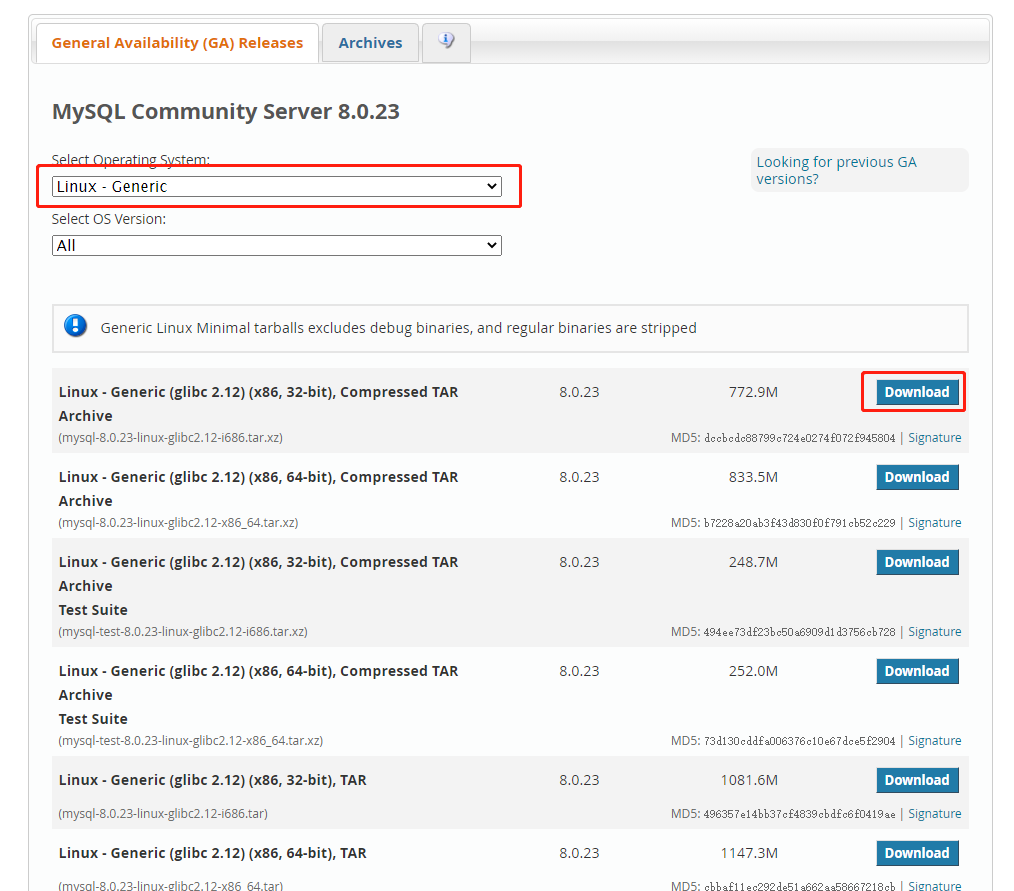Click filename (mysql-test-8.0.23-linux-glibc2.12-x86_64.tar.xz)
The height and width of the screenshot is (891, 1014).
coord(191,741)
